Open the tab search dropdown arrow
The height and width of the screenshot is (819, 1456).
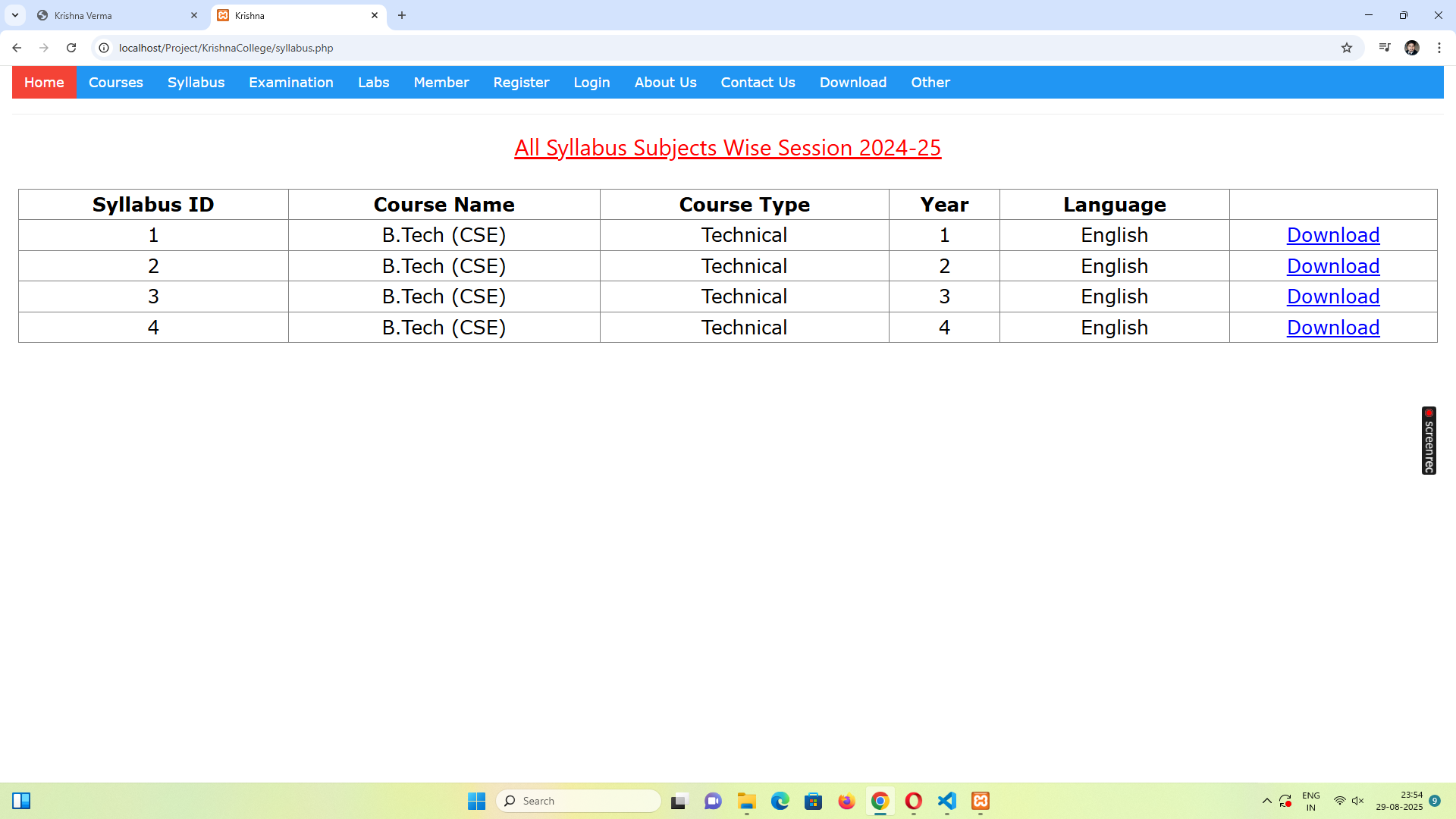point(15,15)
